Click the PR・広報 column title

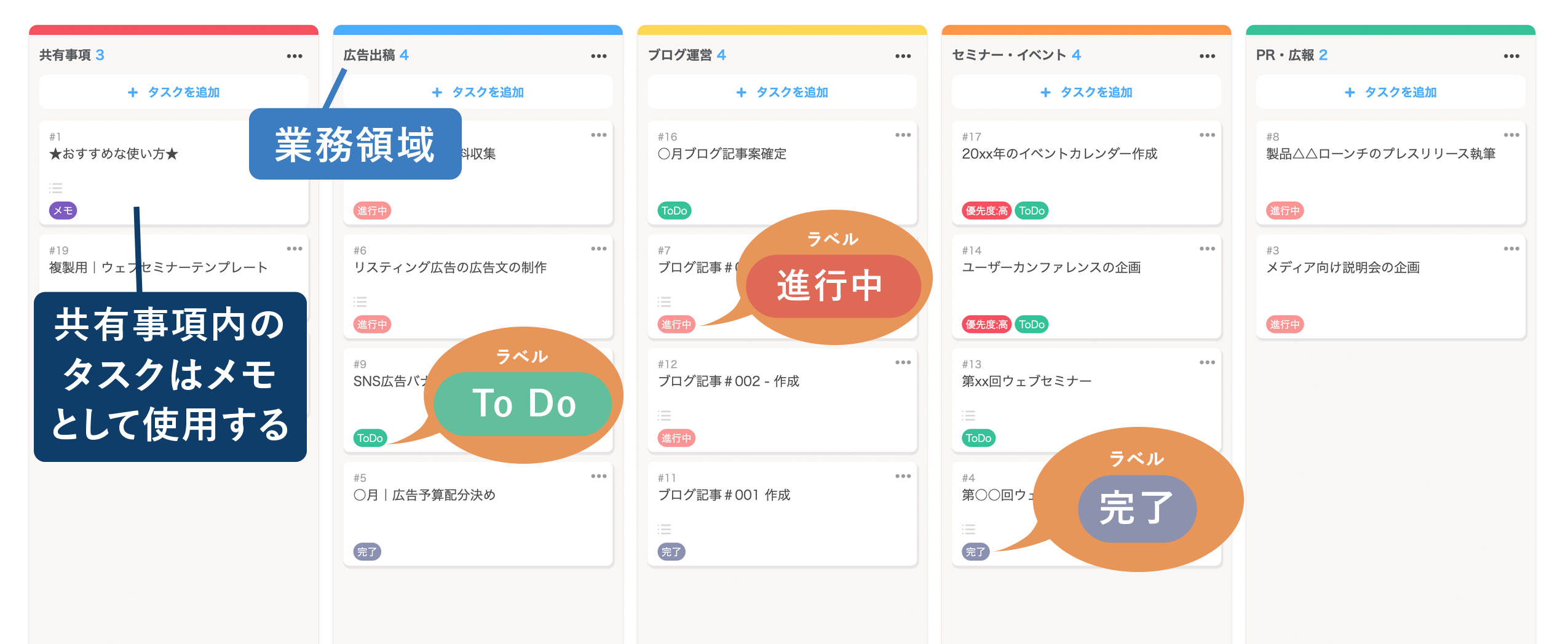tap(1285, 55)
